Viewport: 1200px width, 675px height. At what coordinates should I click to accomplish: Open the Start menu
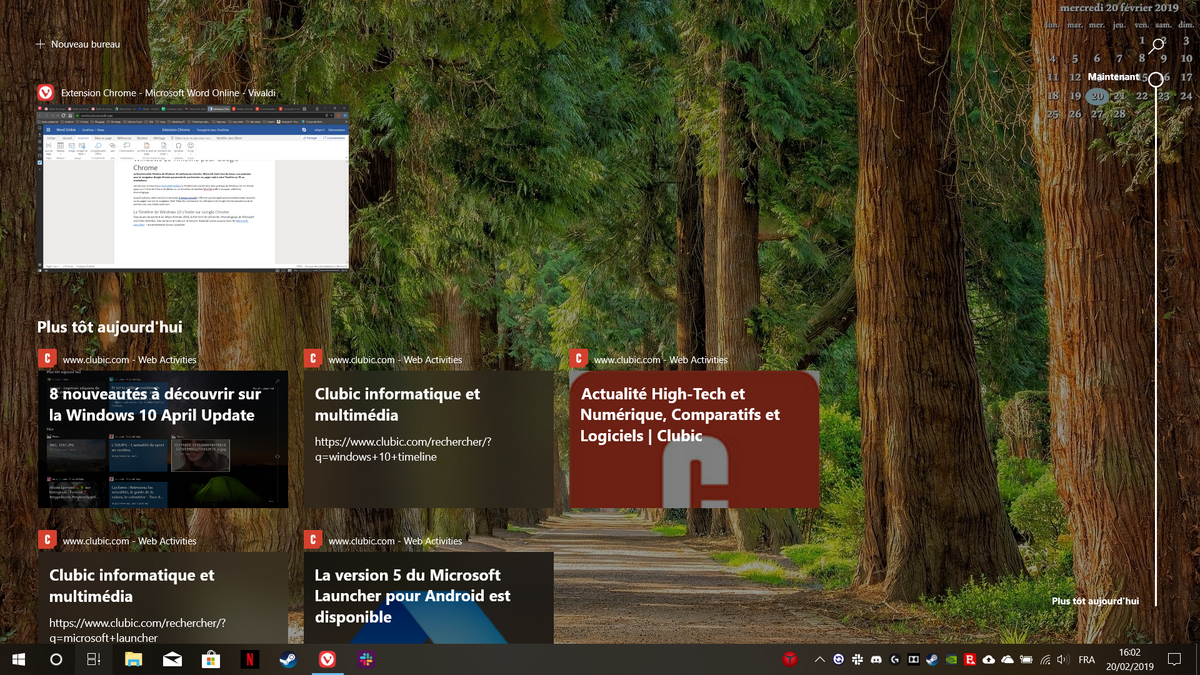(16, 660)
